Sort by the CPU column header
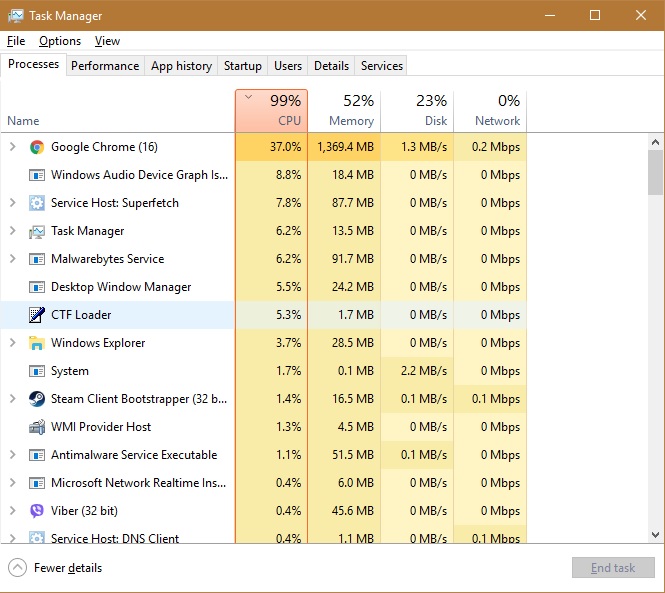 tap(271, 111)
